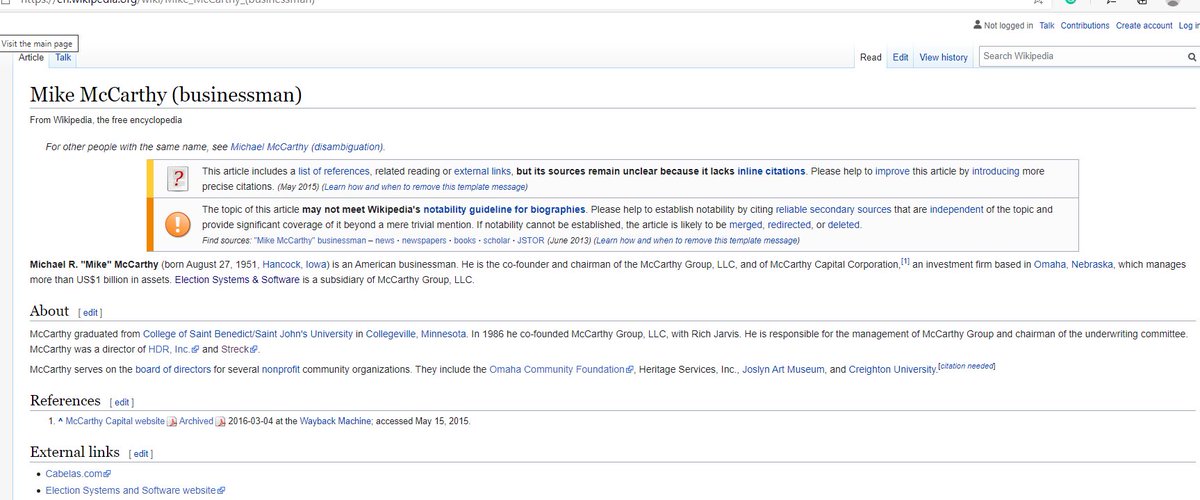Open Creighton University link
The height and width of the screenshot is (500, 1200).
[x=894, y=370]
